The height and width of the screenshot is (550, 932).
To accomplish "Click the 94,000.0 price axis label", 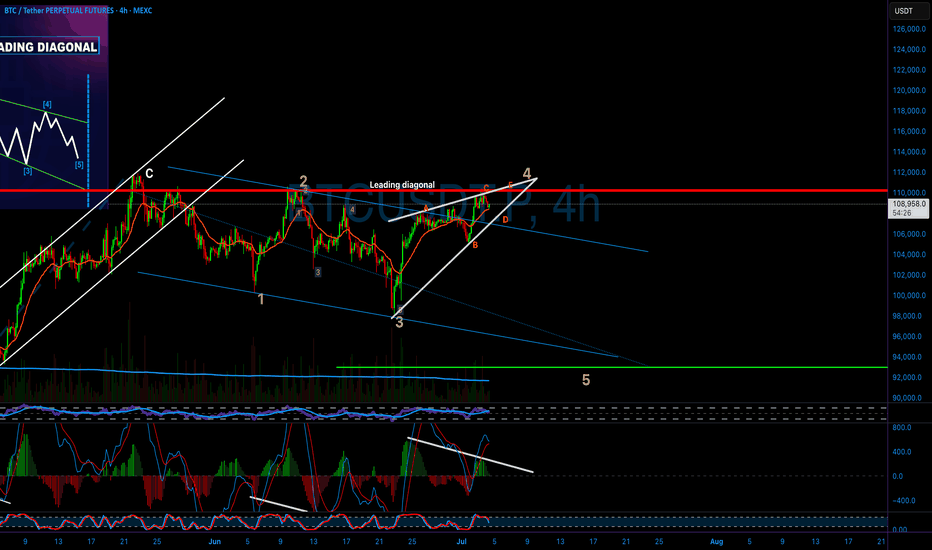I will (x=909, y=357).
